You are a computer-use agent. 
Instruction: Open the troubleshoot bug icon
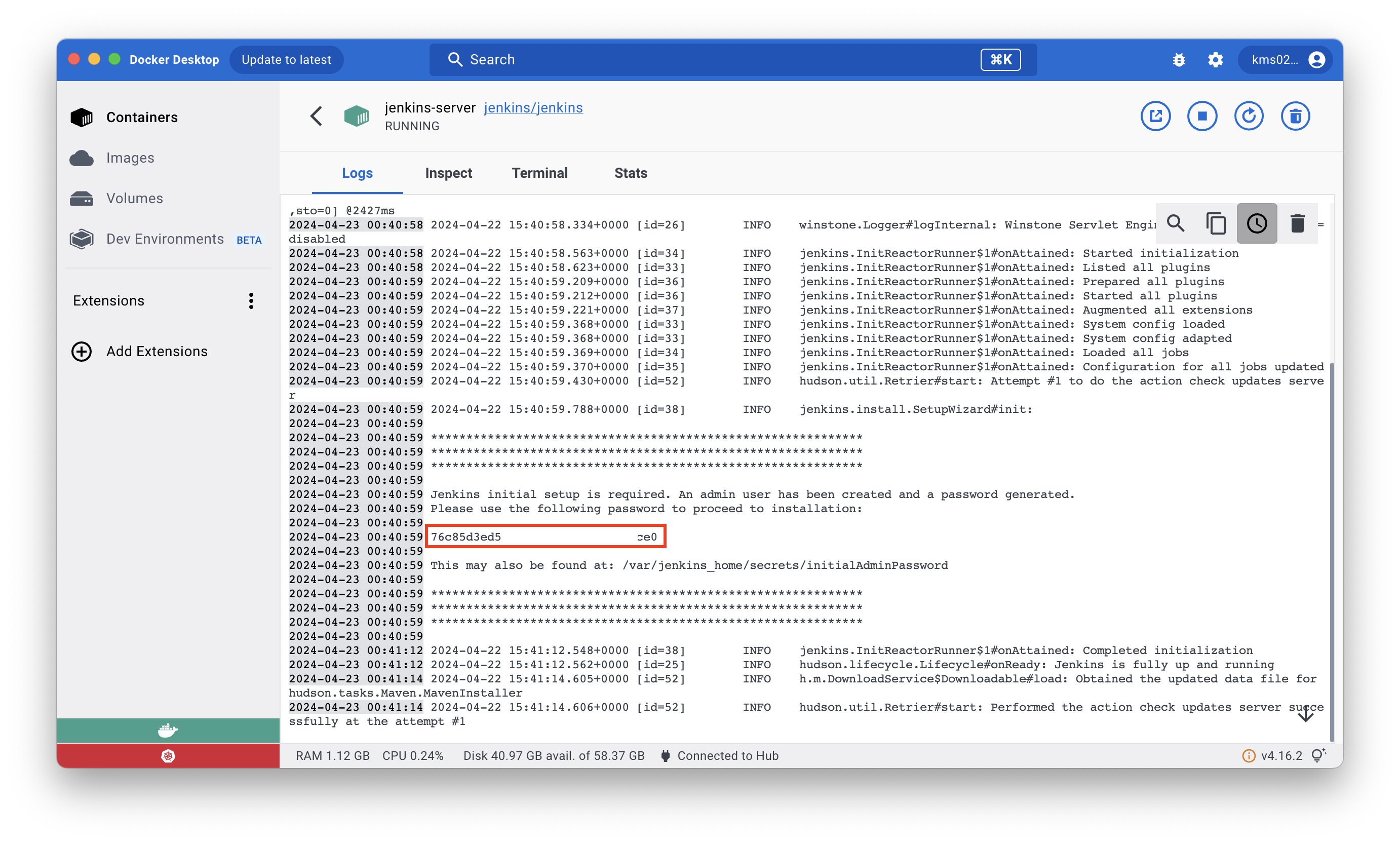pyautogui.click(x=1179, y=60)
